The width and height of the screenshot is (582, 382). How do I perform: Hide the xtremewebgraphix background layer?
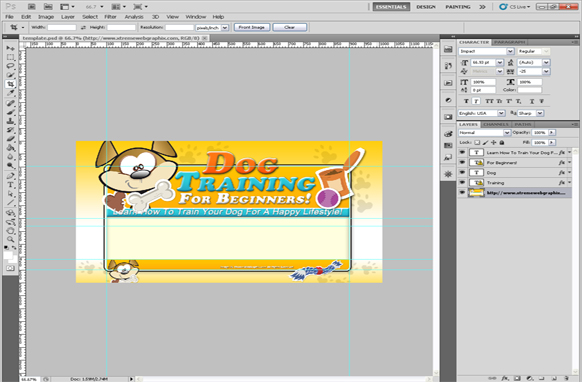462,193
